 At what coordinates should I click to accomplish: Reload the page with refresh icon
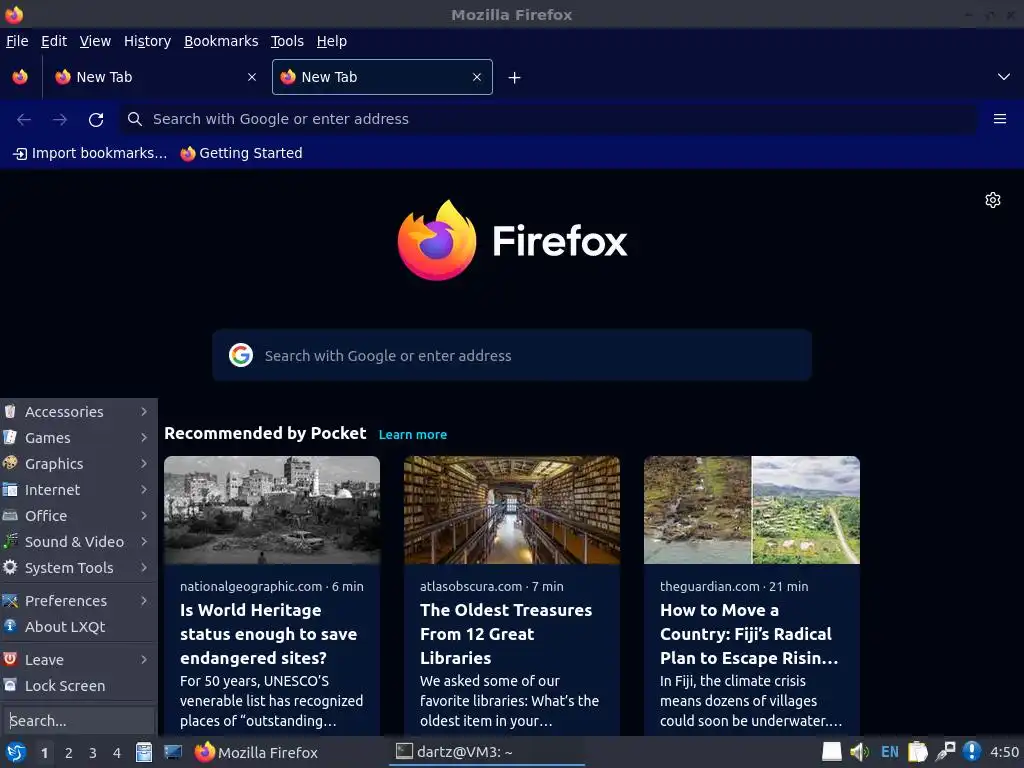click(x=96, y=120)
